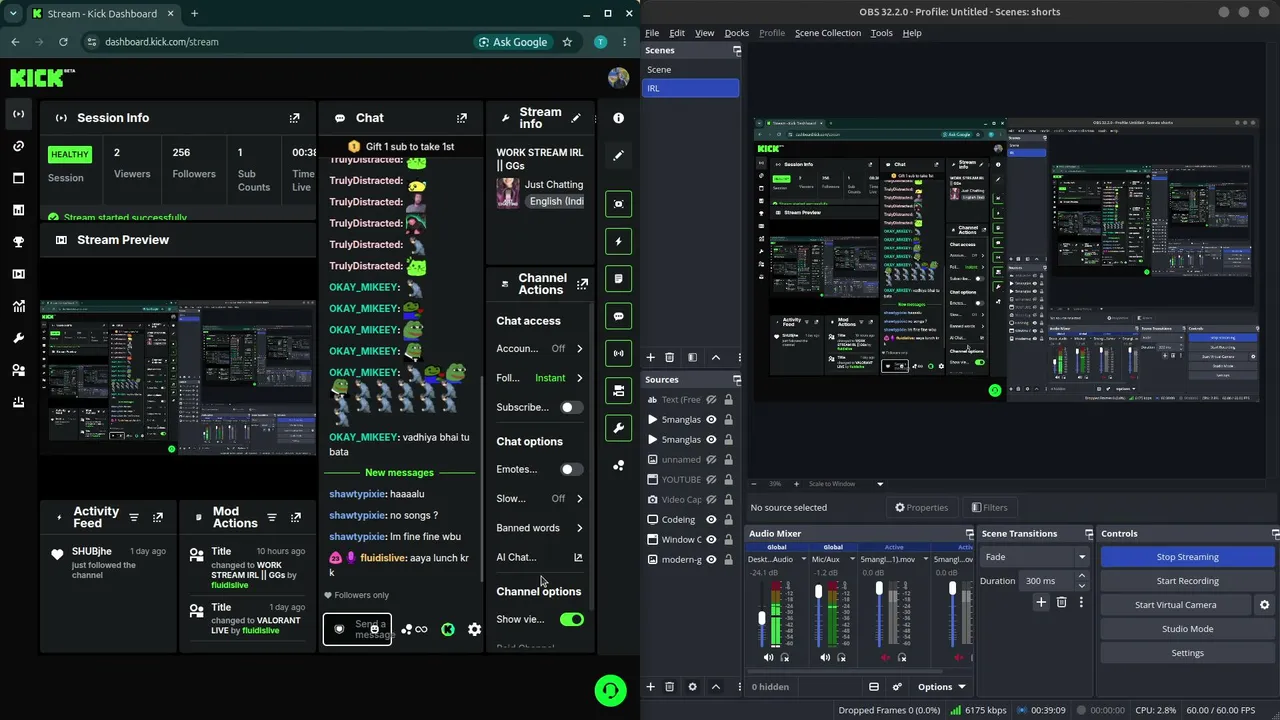The width and height of the screenshot is (1280, 720).
Task: Click the link icon in Kick's left sidebar
Action: pos(18,146)
